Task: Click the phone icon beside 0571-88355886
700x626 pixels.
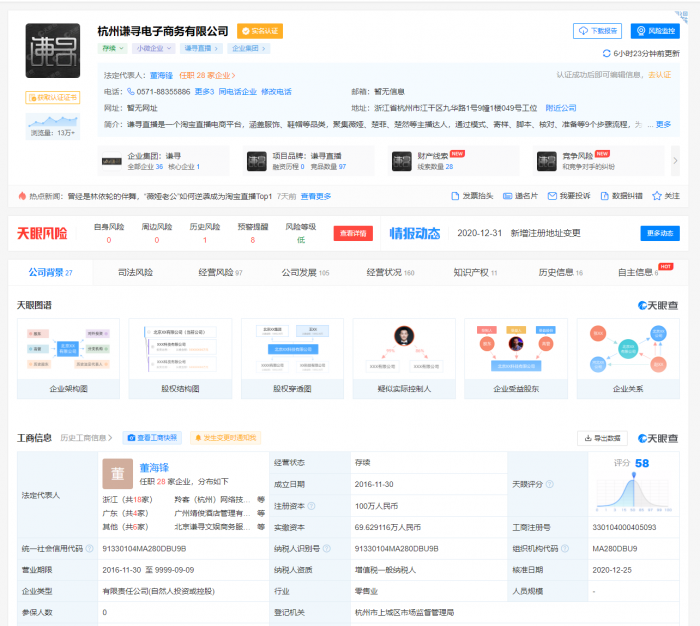Action: click(x=131, y=92)
